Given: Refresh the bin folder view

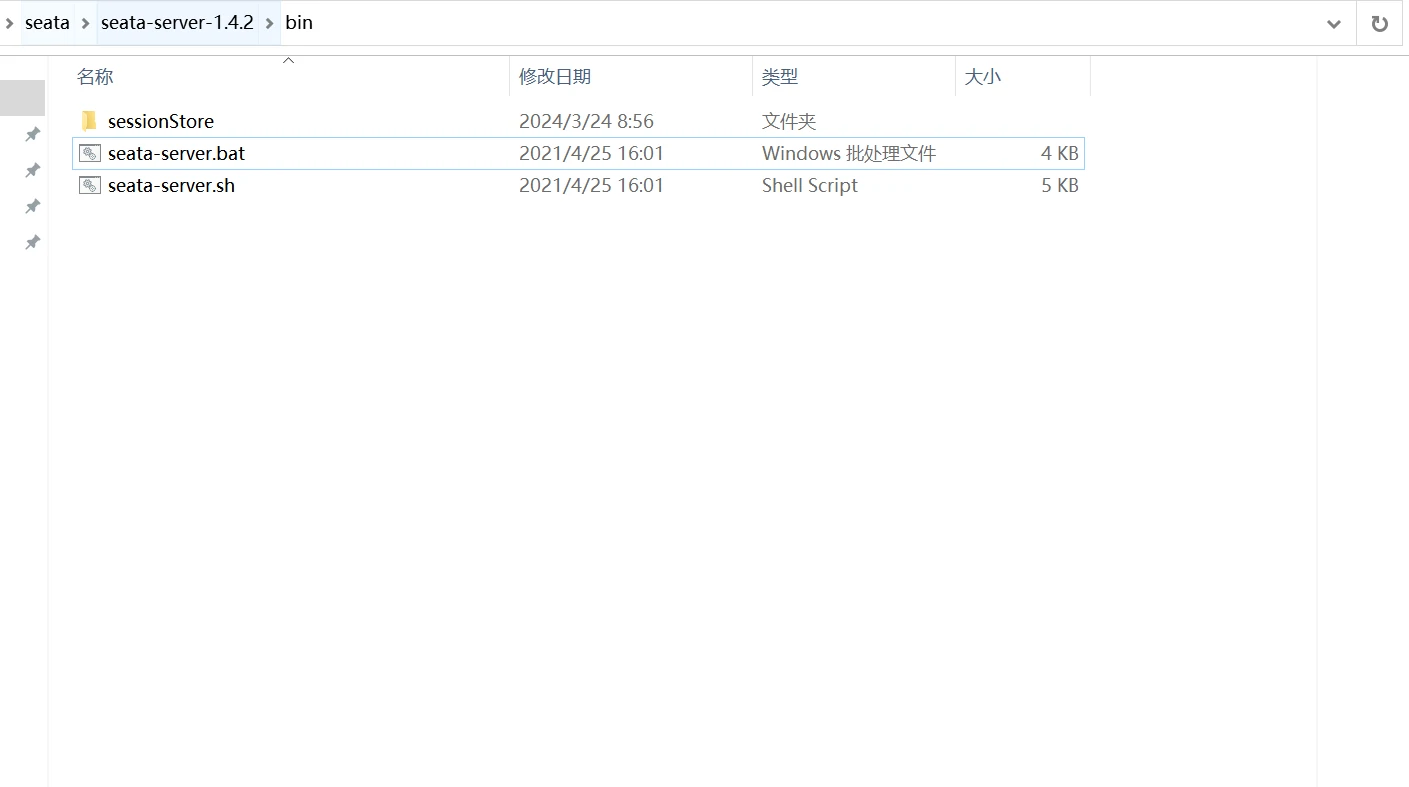Looking at the screenshot, I should pyautogui.click(x=1380, y=23).
